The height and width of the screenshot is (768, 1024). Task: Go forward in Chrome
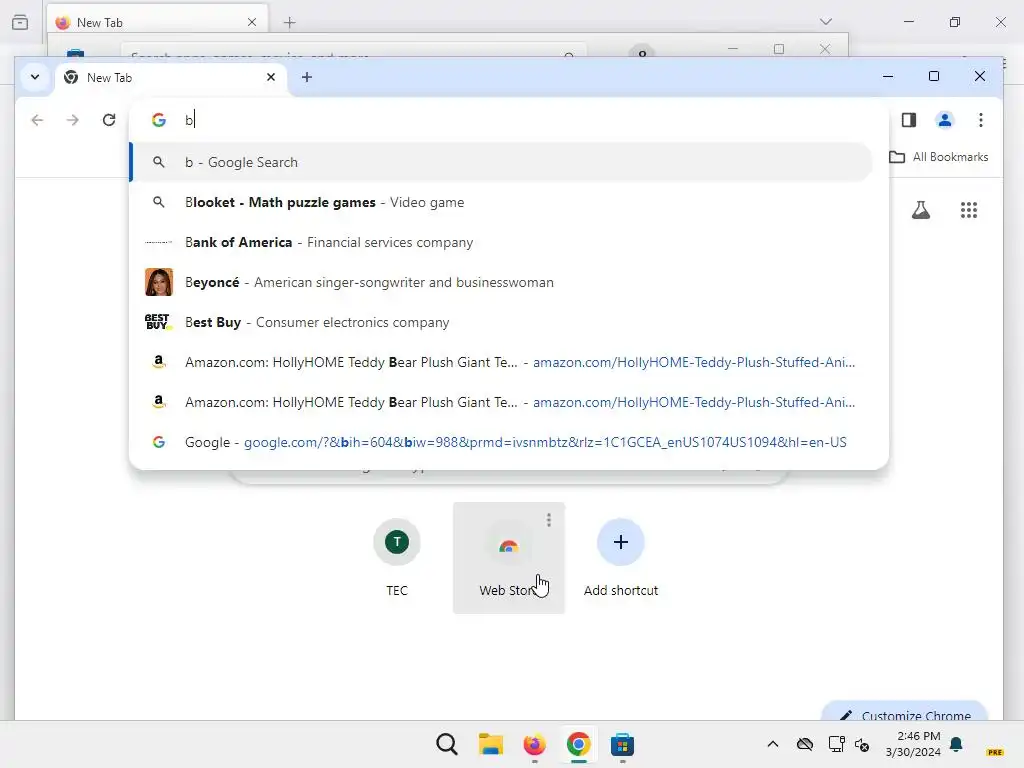pyautogui.click(x=72, y=120)
